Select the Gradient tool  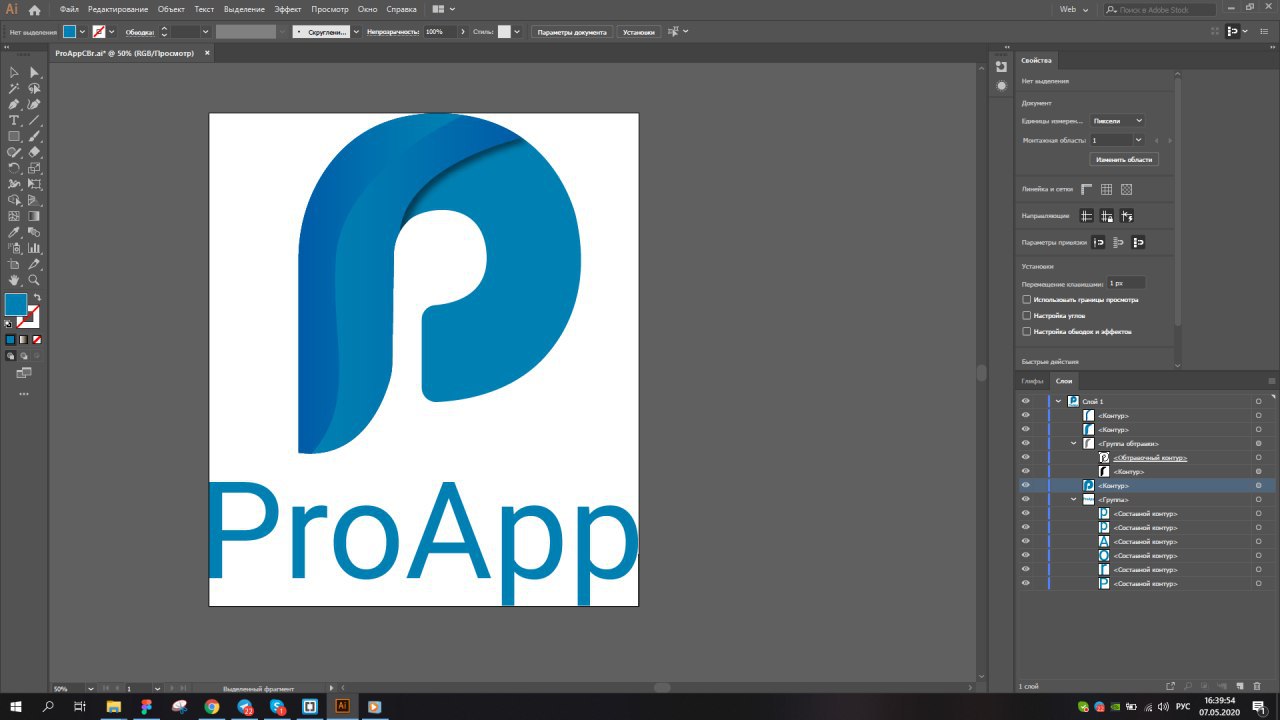coord(34,216)
